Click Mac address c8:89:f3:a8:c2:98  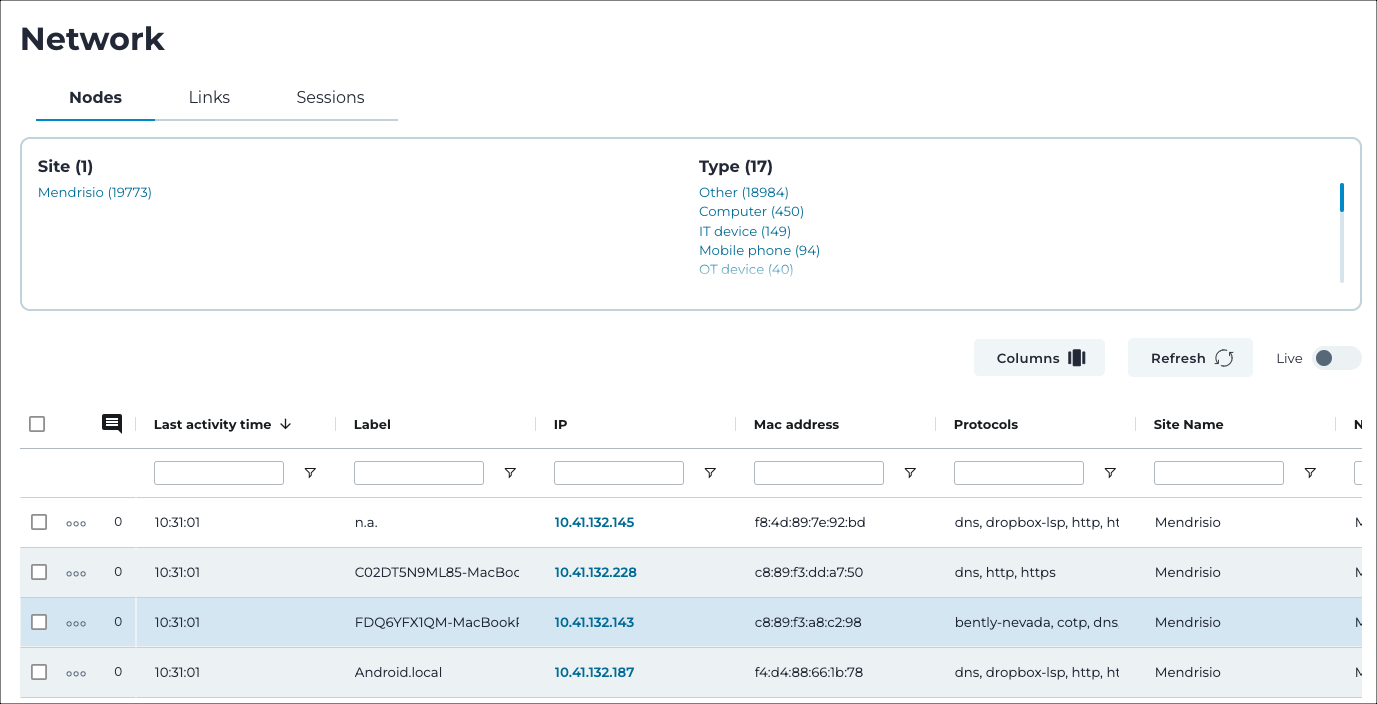[808, 622]
